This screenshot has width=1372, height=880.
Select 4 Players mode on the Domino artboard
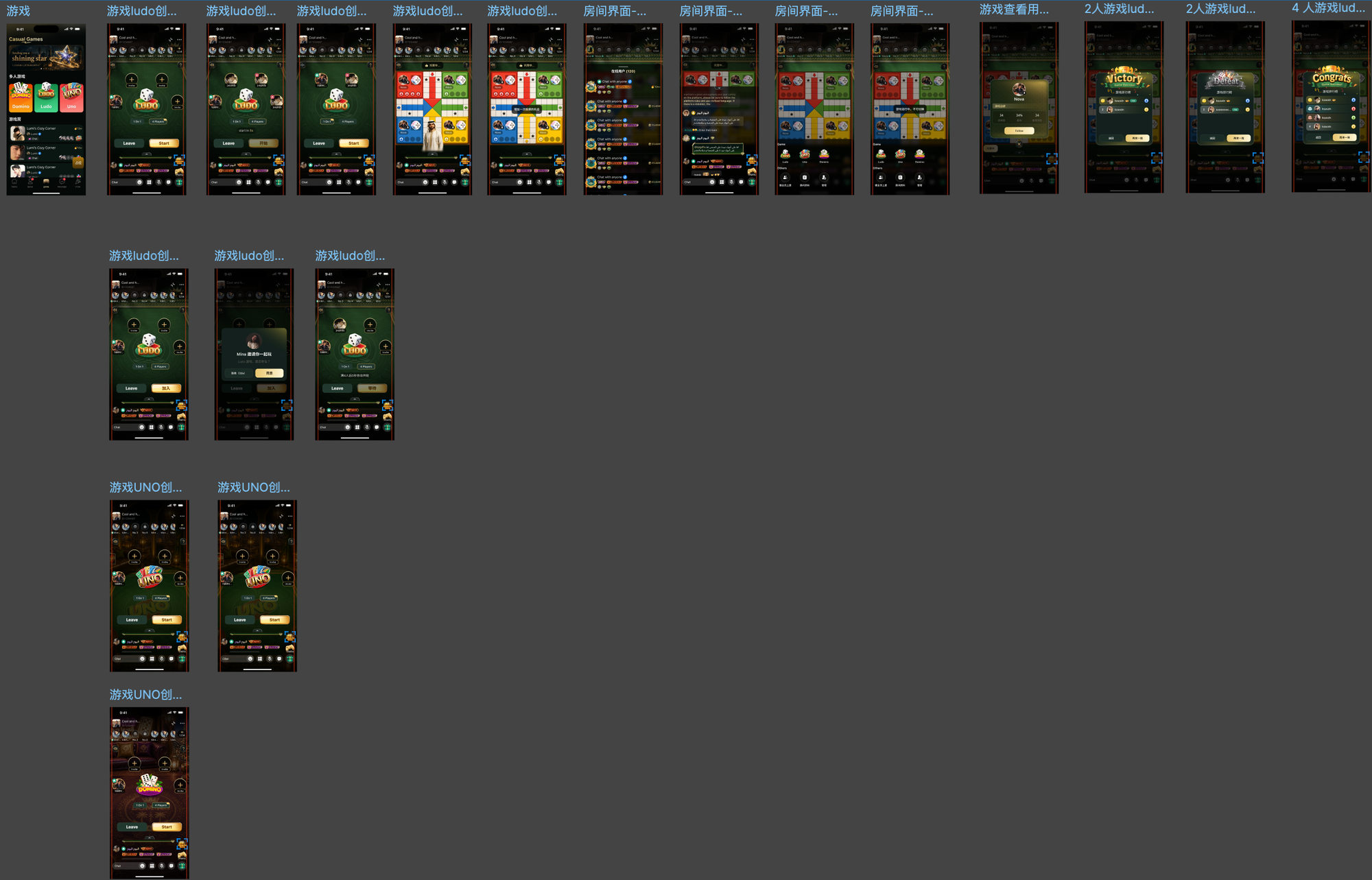(161, 805)
